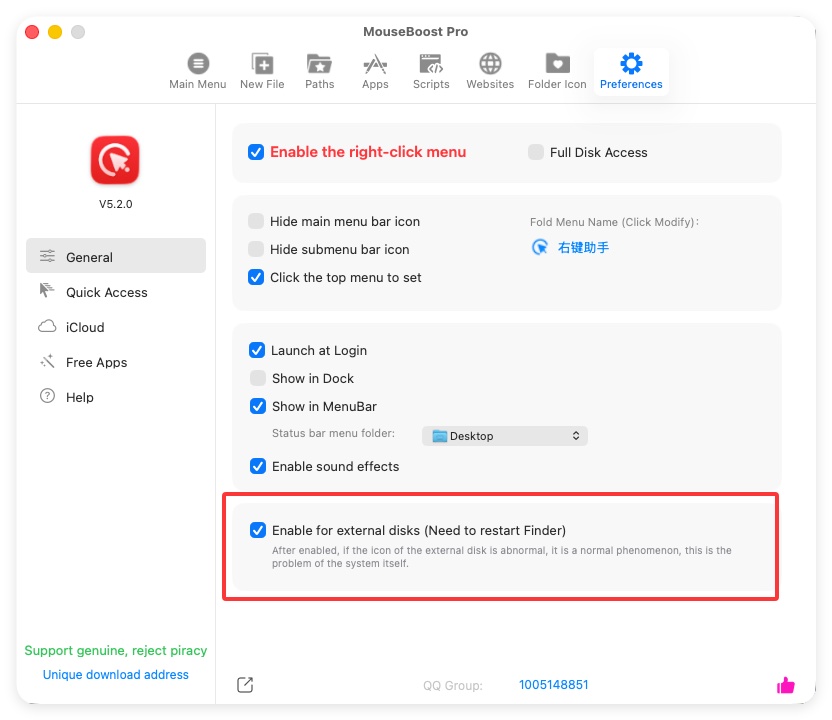The image size is (832, 720).
Task: Open Help in the sidebar
Action: [x=116, y=397]
